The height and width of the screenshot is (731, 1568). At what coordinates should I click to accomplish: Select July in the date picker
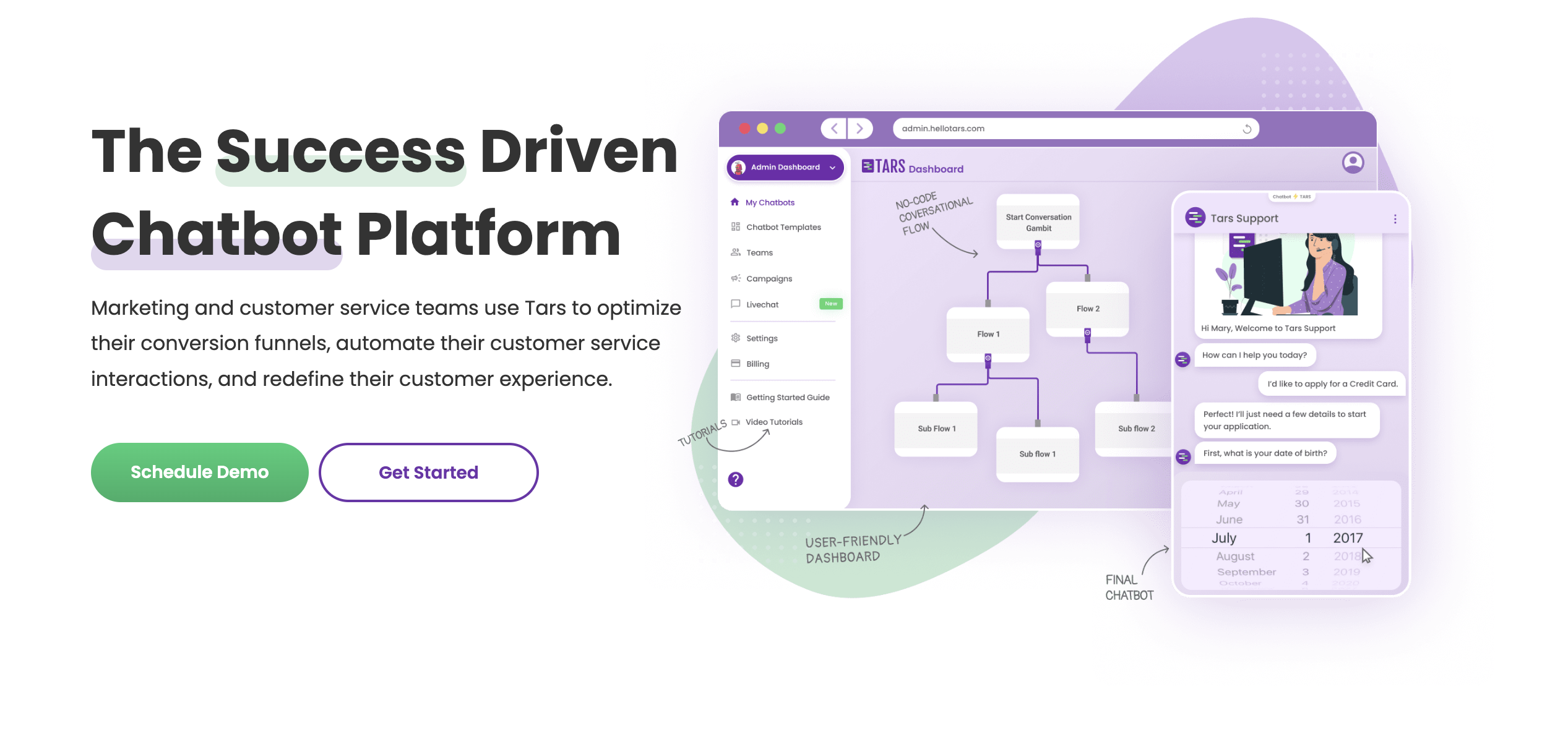(x=1223, y=538)
